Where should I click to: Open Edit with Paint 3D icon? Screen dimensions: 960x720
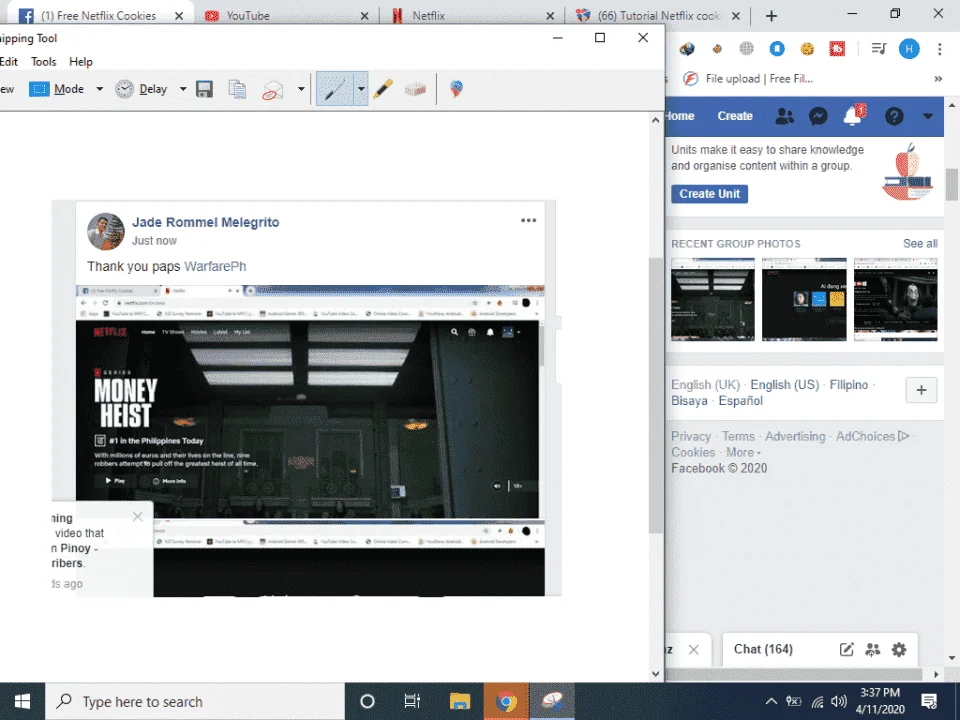click(x=456, y=89)
